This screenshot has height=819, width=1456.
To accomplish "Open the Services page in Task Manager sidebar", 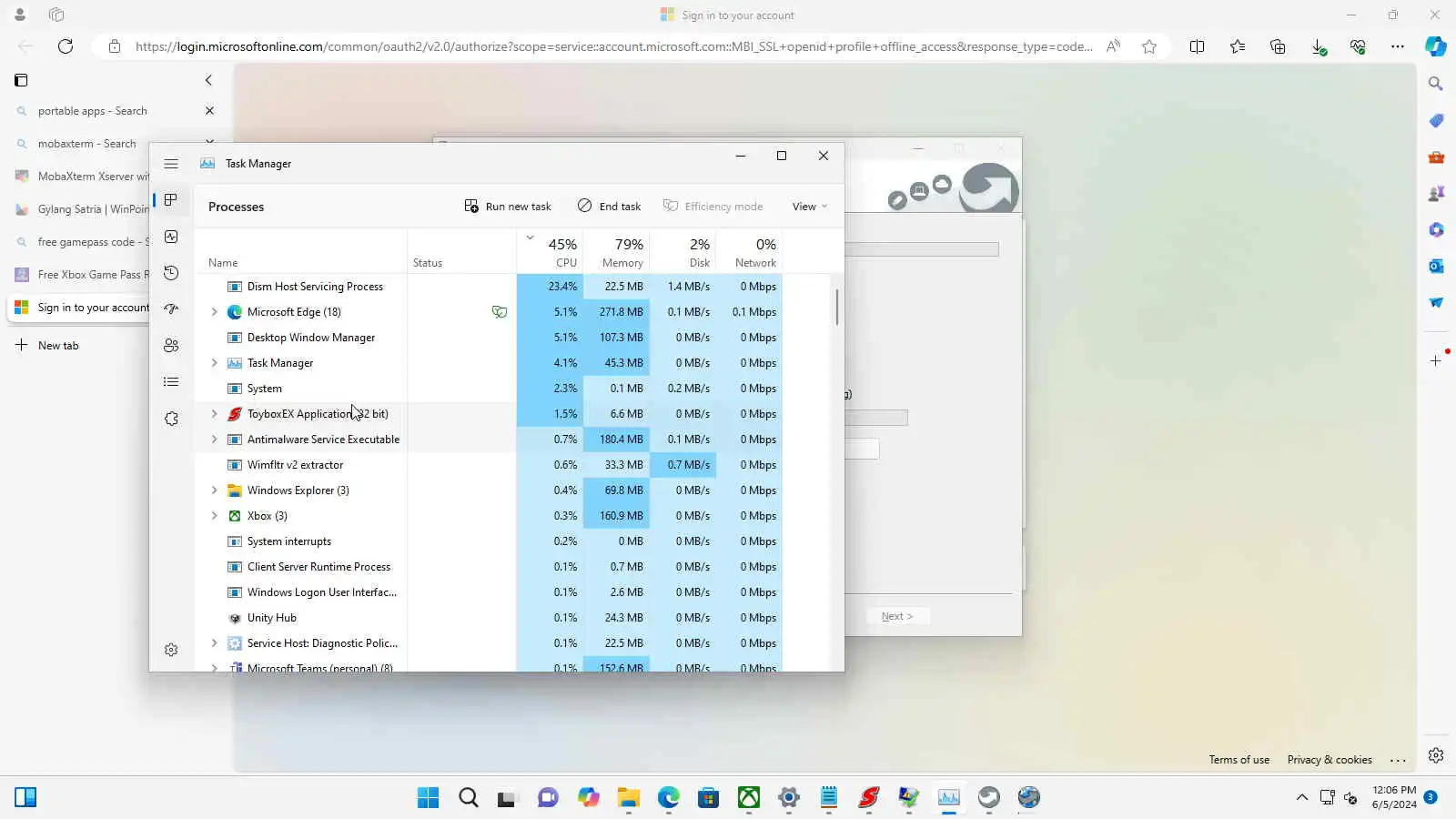I will 171,419.
